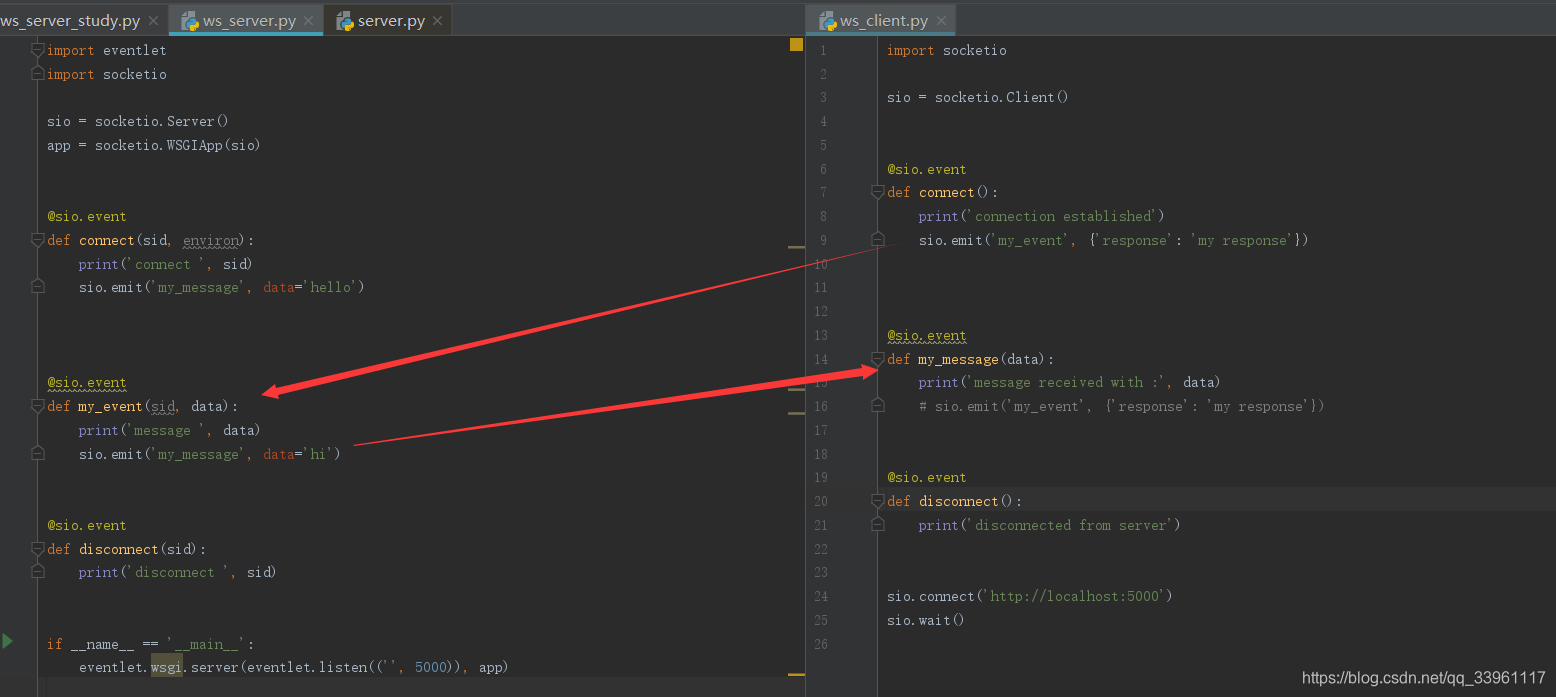1556x697 pixels.
Task: Place cursor on 'sio.wait()' line
Action: coord(926,620)
